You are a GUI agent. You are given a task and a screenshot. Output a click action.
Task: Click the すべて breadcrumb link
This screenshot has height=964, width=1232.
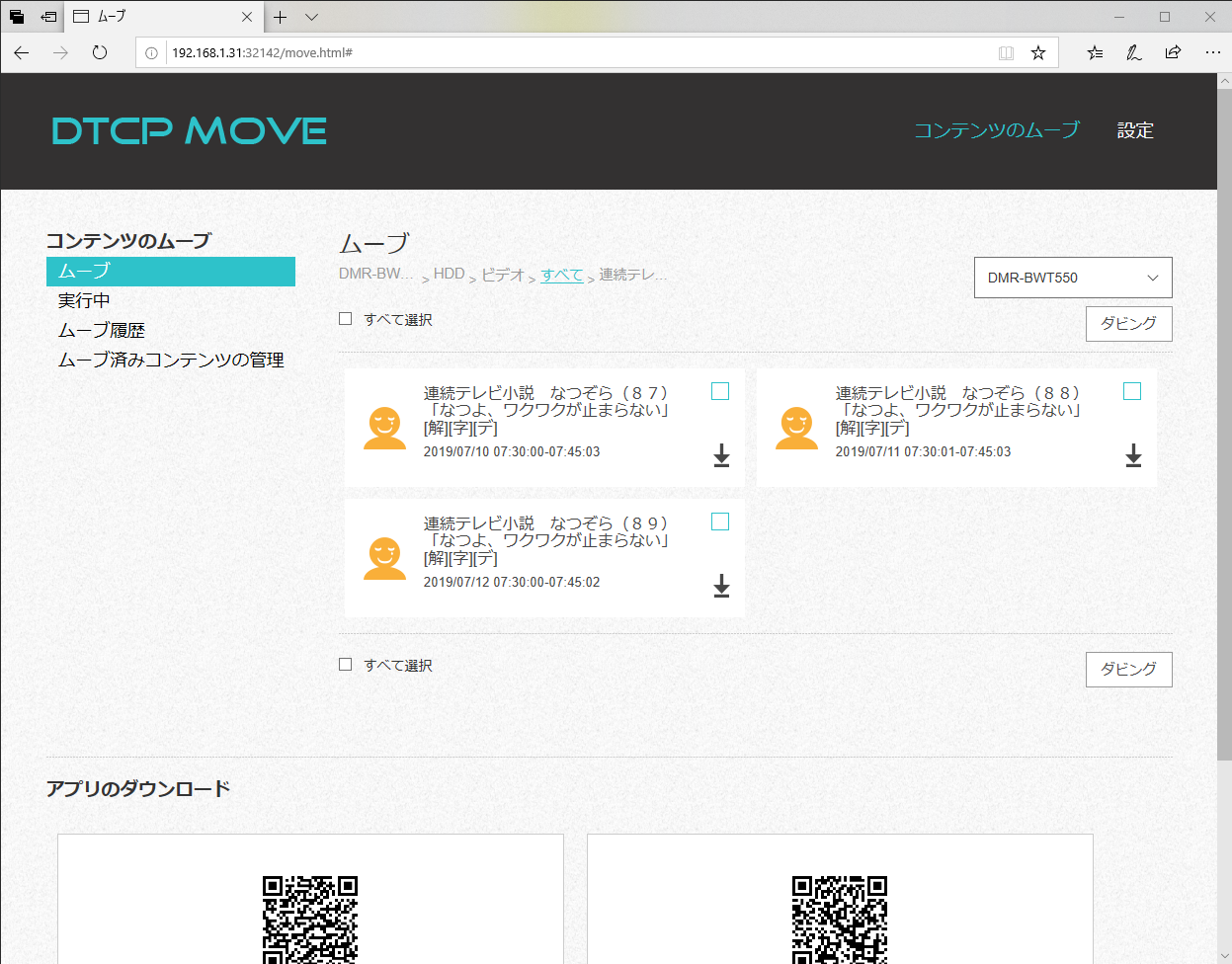[561, 275]
